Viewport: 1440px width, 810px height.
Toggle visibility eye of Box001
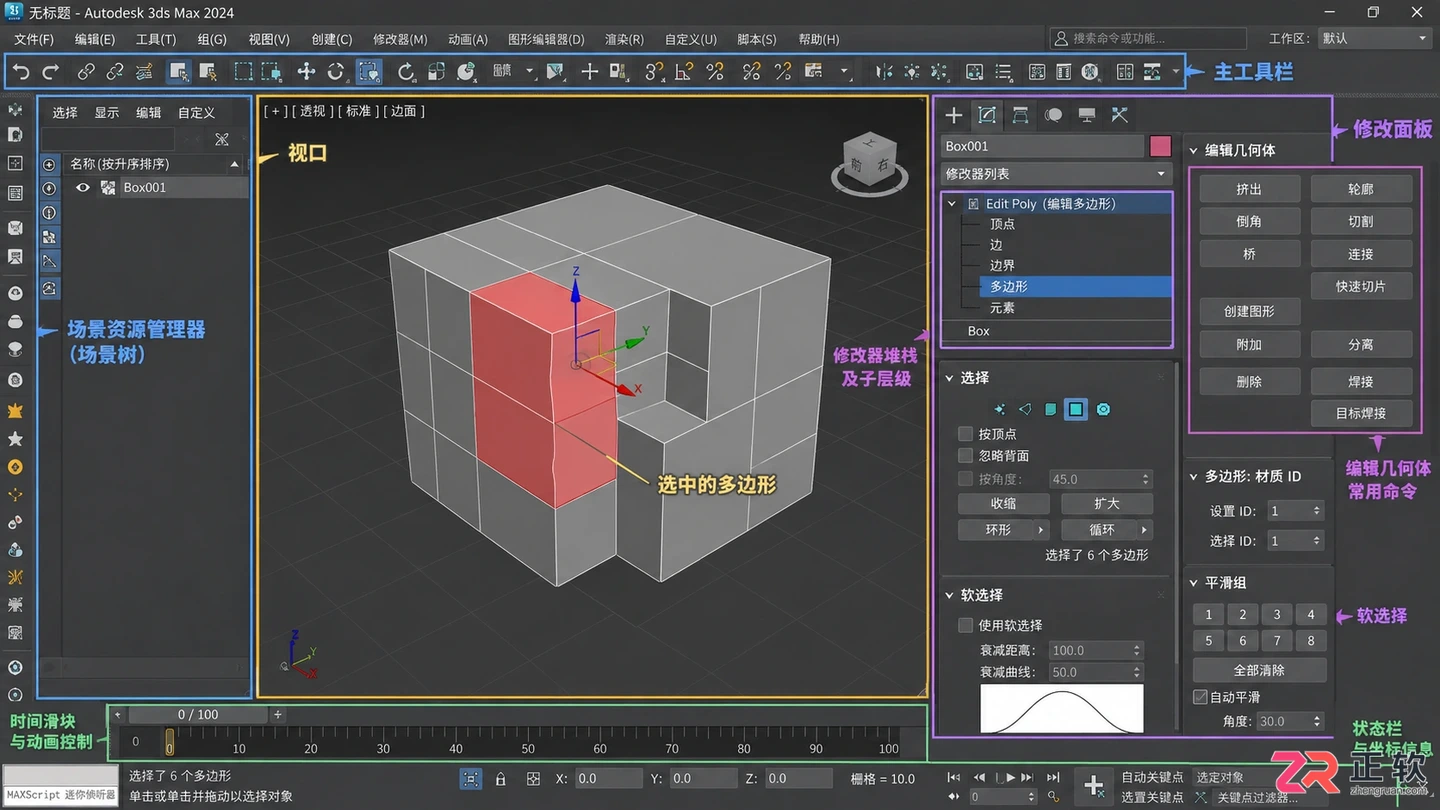point(83,187)
